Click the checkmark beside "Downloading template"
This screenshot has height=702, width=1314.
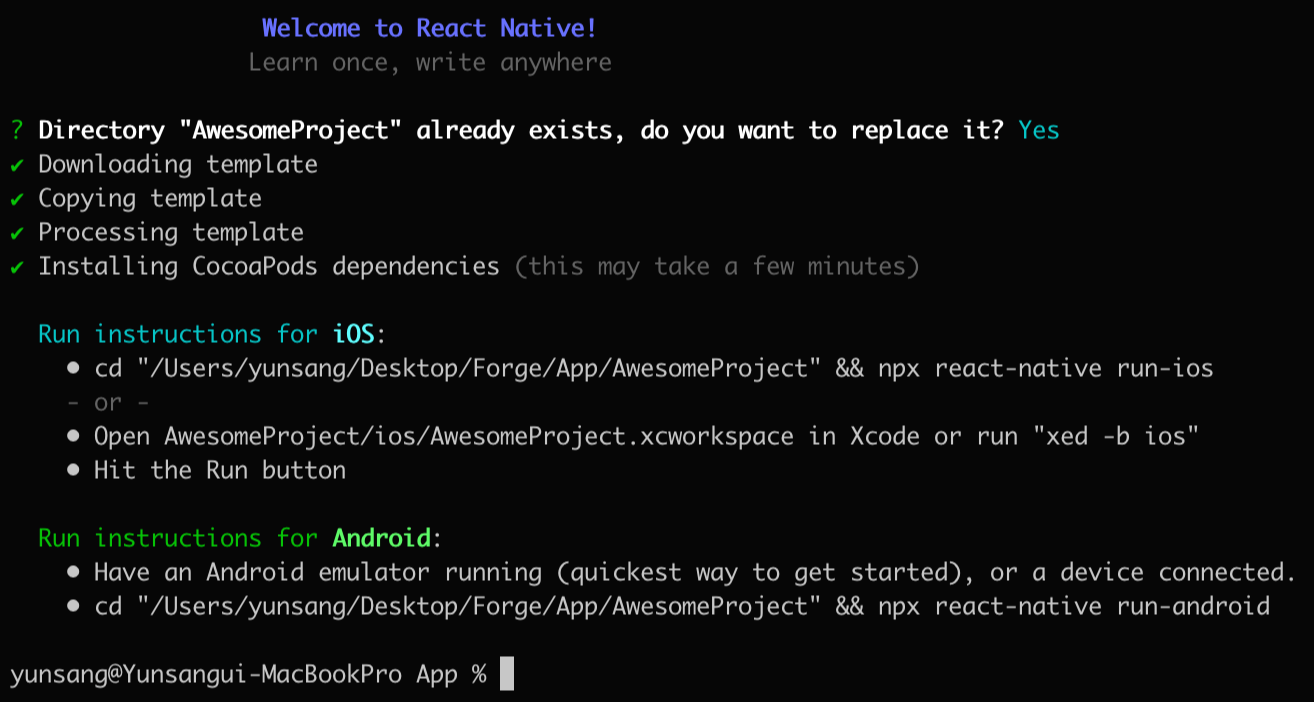coord(16,165)
